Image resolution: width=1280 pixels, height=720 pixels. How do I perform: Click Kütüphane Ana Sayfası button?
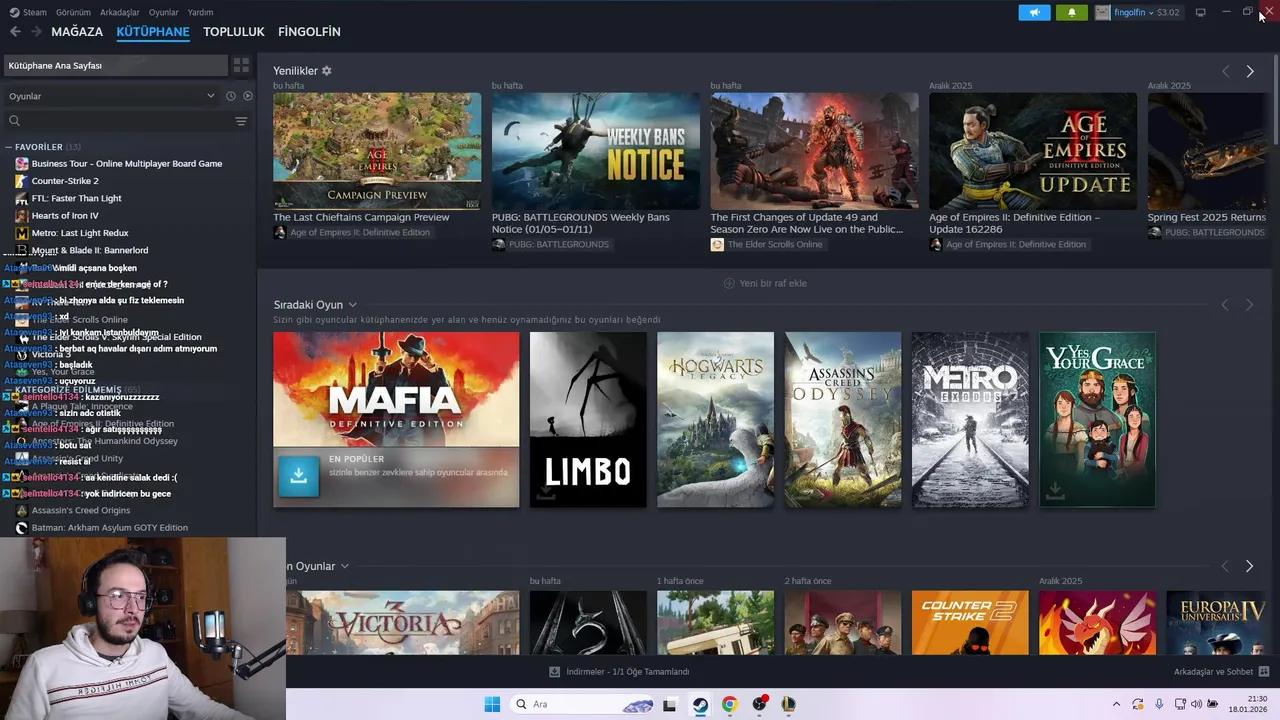click(x=115, y=65)
